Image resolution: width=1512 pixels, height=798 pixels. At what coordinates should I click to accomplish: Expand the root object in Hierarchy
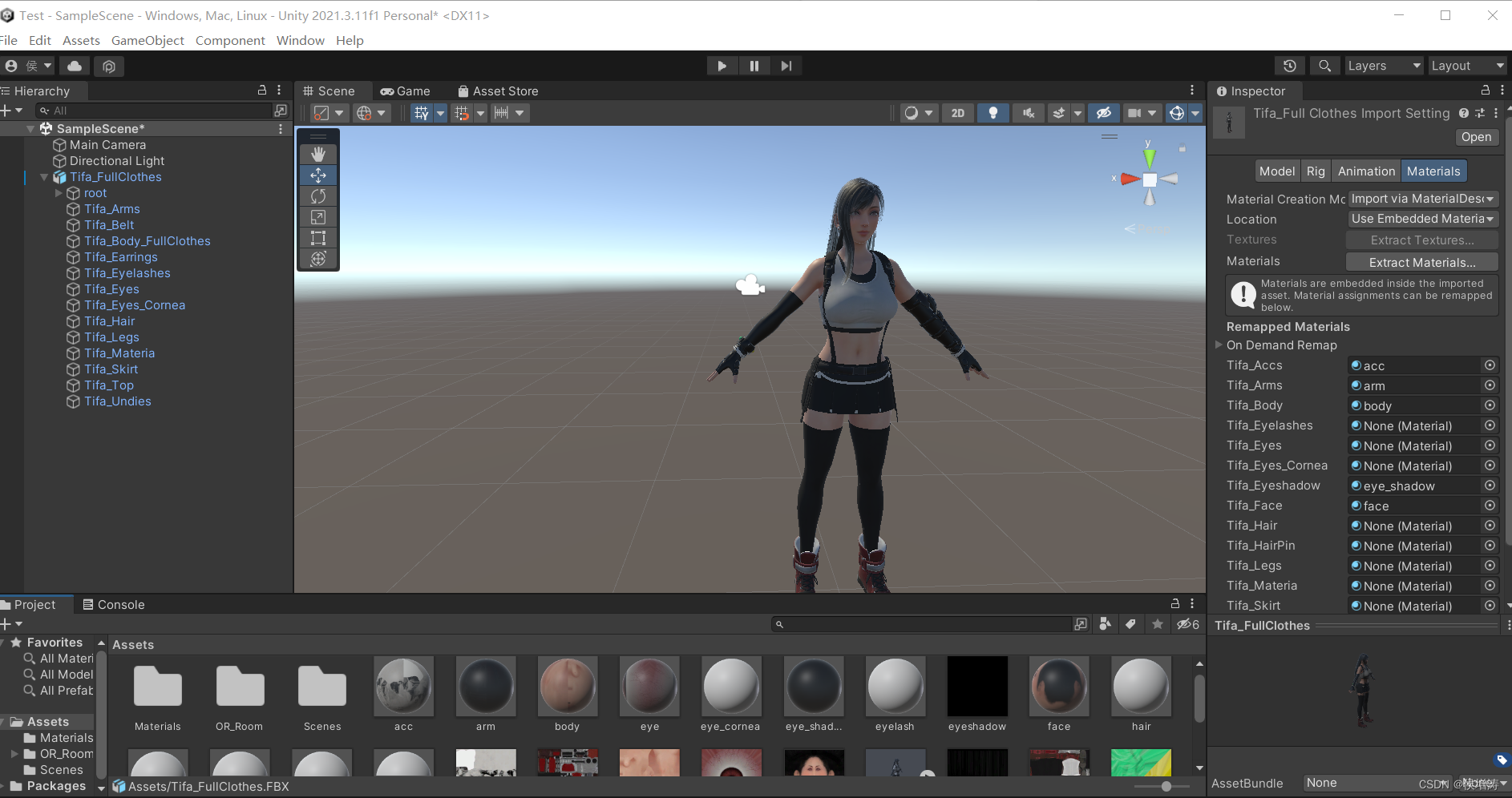click(59, 193)
